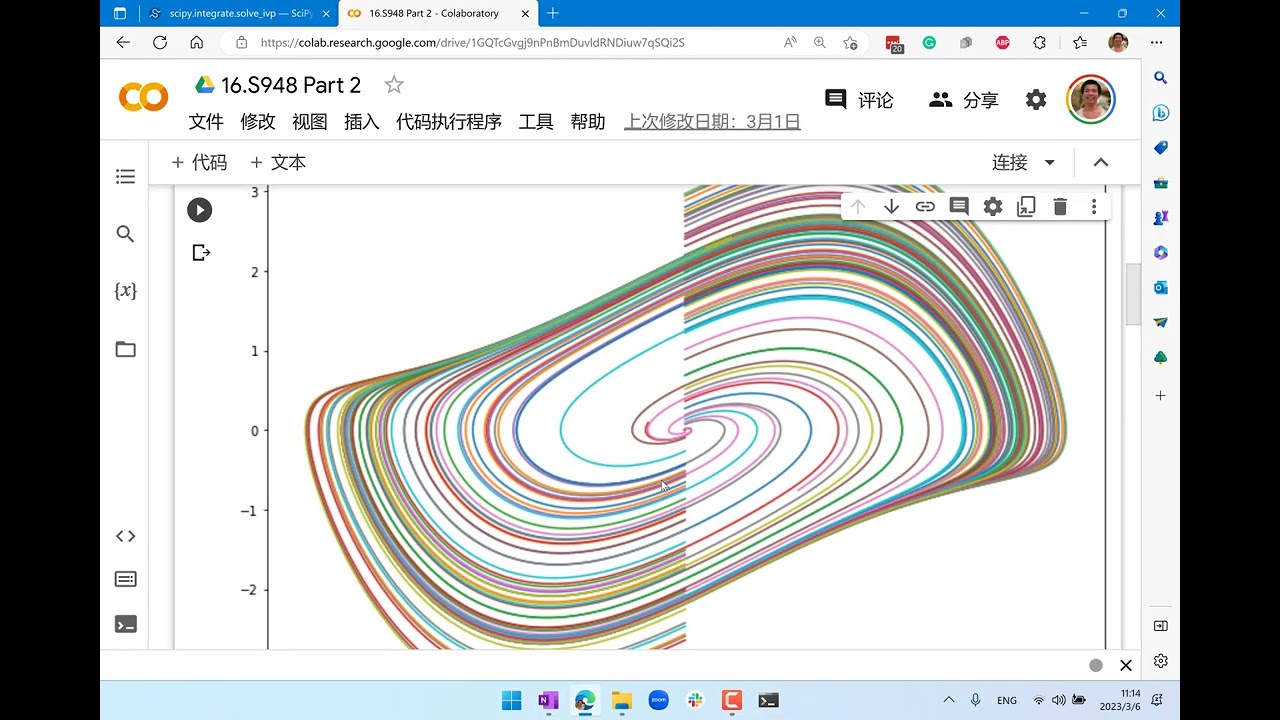The width and height of the screenshot is (1280, 720).
Task: Star the 16.S948 Part 2 notebook
Action: pyautogui.click(x=394, y=85)
